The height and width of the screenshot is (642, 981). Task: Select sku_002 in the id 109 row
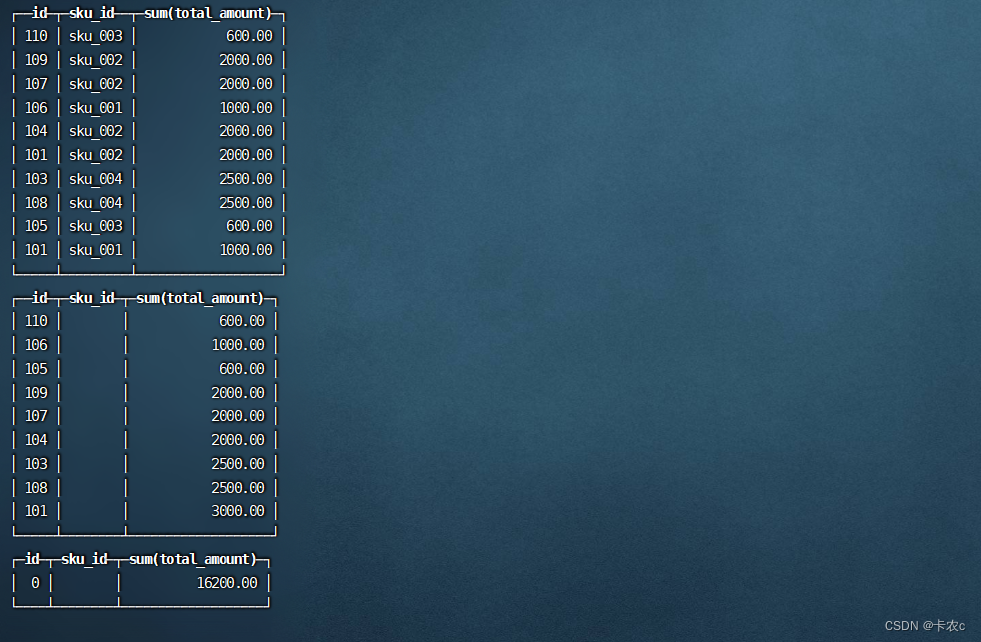tap(96, 60)
